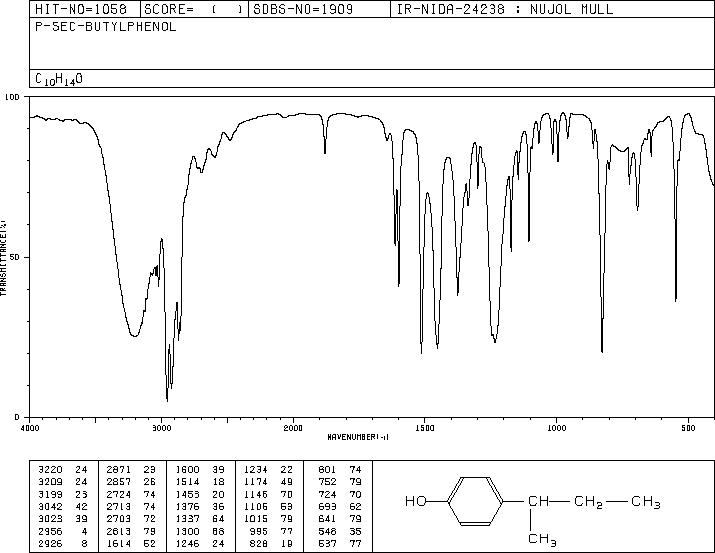The image size is (715, 553).
Task: Click the 1234 peak entry
Action: click(x=268, y=470)
